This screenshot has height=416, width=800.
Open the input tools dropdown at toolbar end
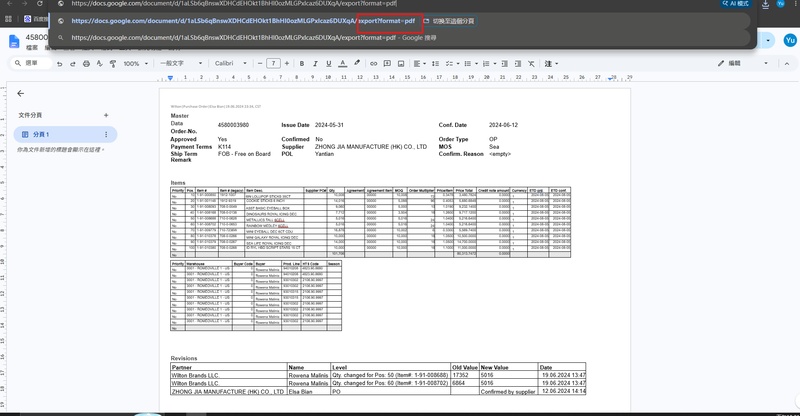551,63
